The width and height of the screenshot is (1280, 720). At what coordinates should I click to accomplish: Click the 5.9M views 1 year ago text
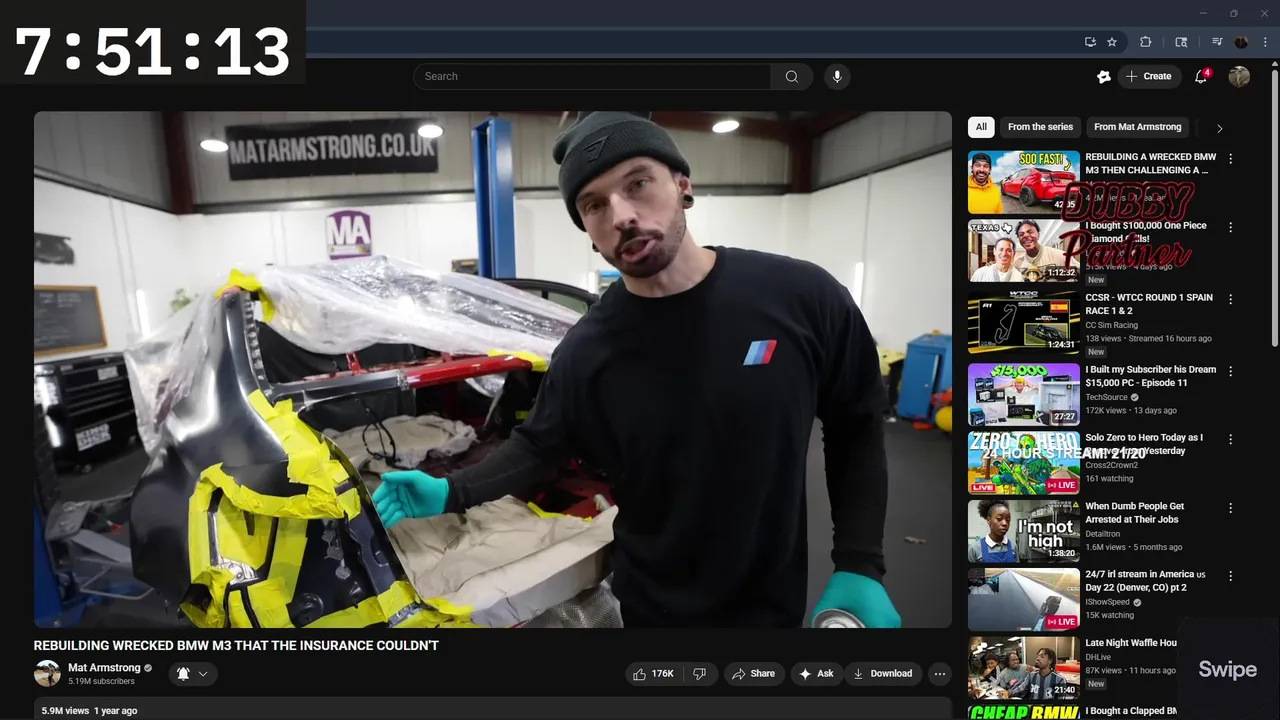[x=90, y=711]
